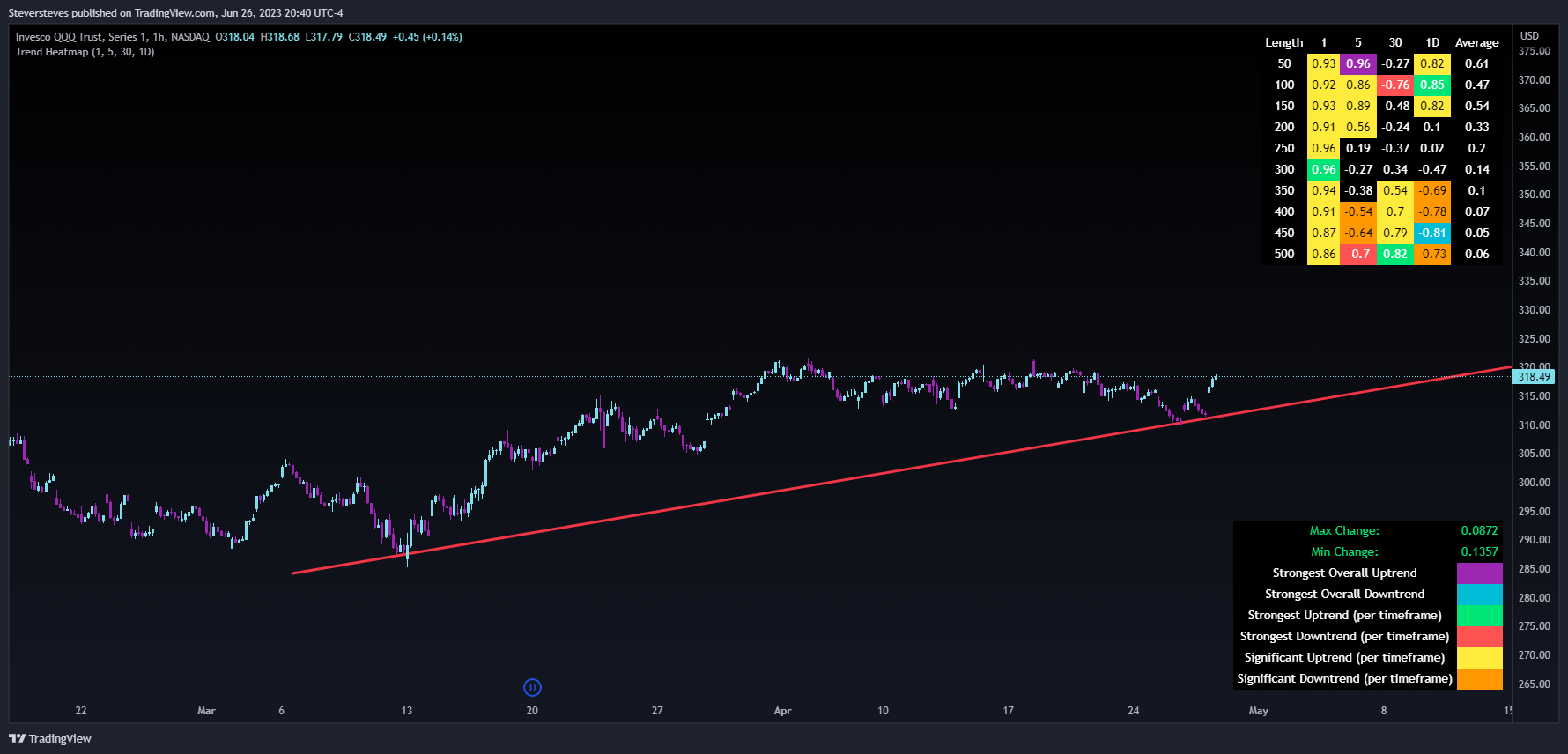Click the red -0.76 cell in row 100
Image resolution: width=1568 pixels, height=754 pixels.
(x=1395, y=85)
